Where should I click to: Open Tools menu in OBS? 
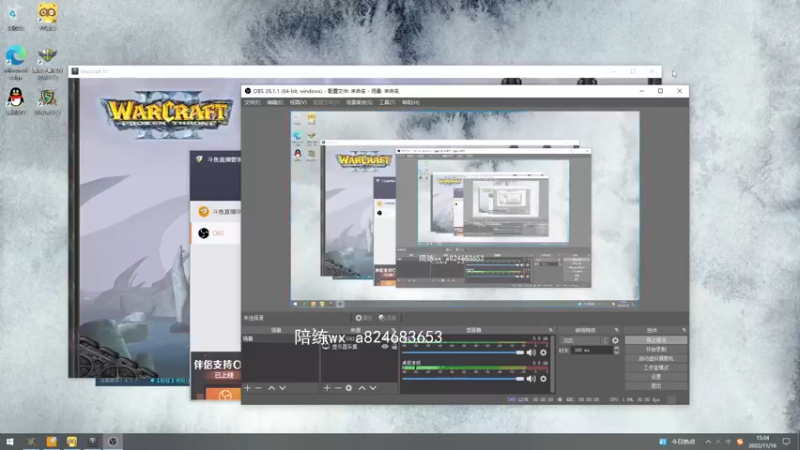coord(387,103)
